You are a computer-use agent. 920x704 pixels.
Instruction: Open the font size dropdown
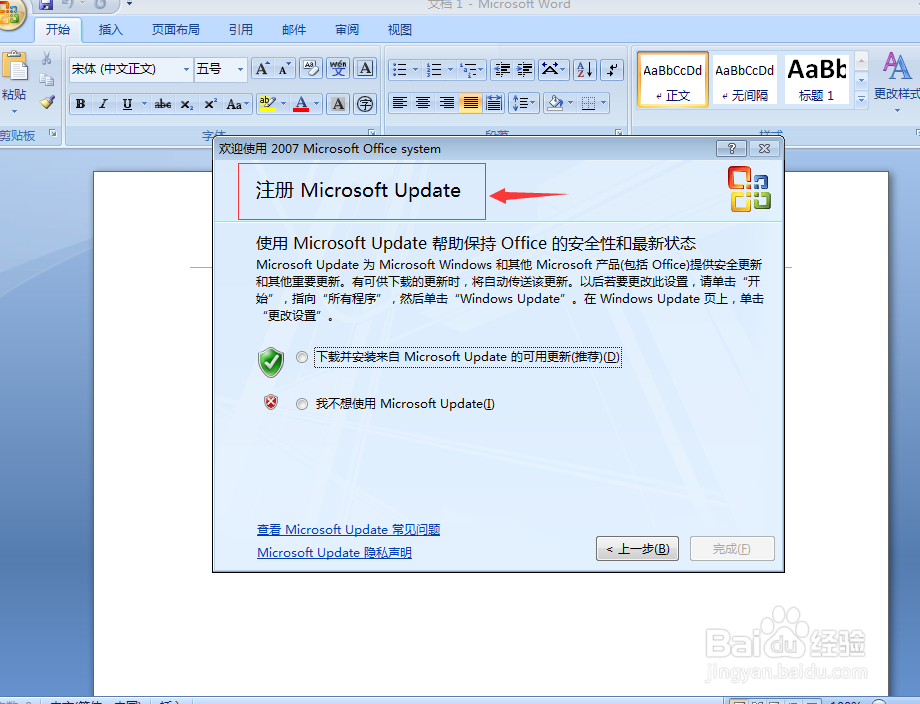coord(240,69)
